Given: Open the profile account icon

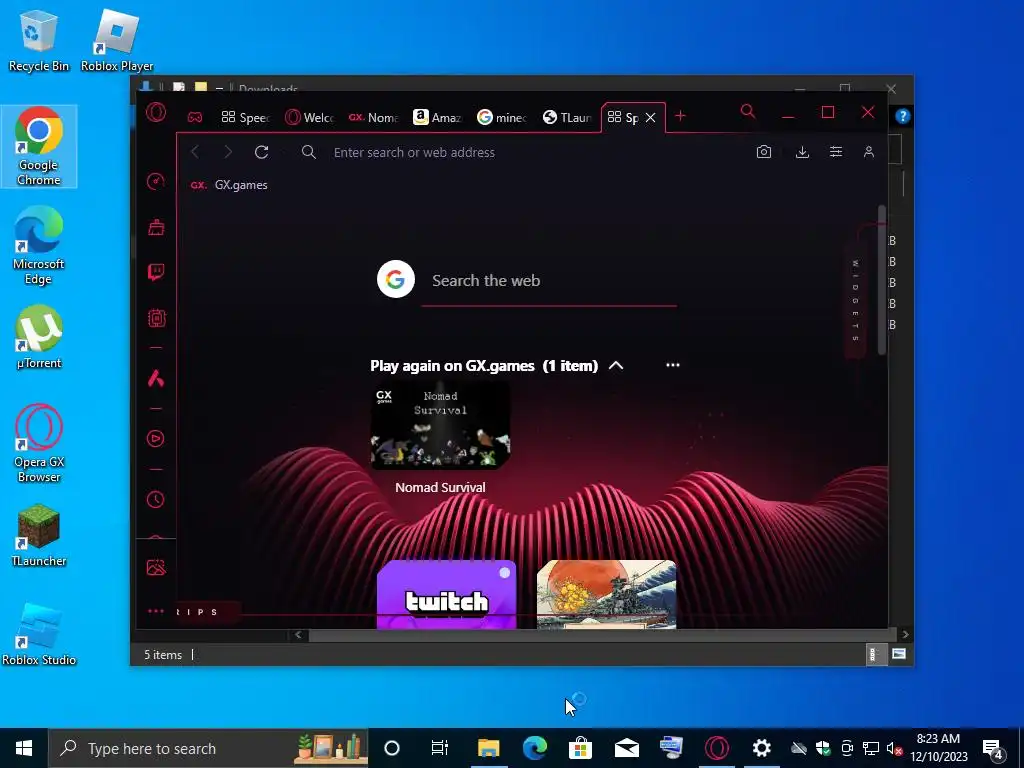Looking at the screenshot, I should tap(869, 152).
